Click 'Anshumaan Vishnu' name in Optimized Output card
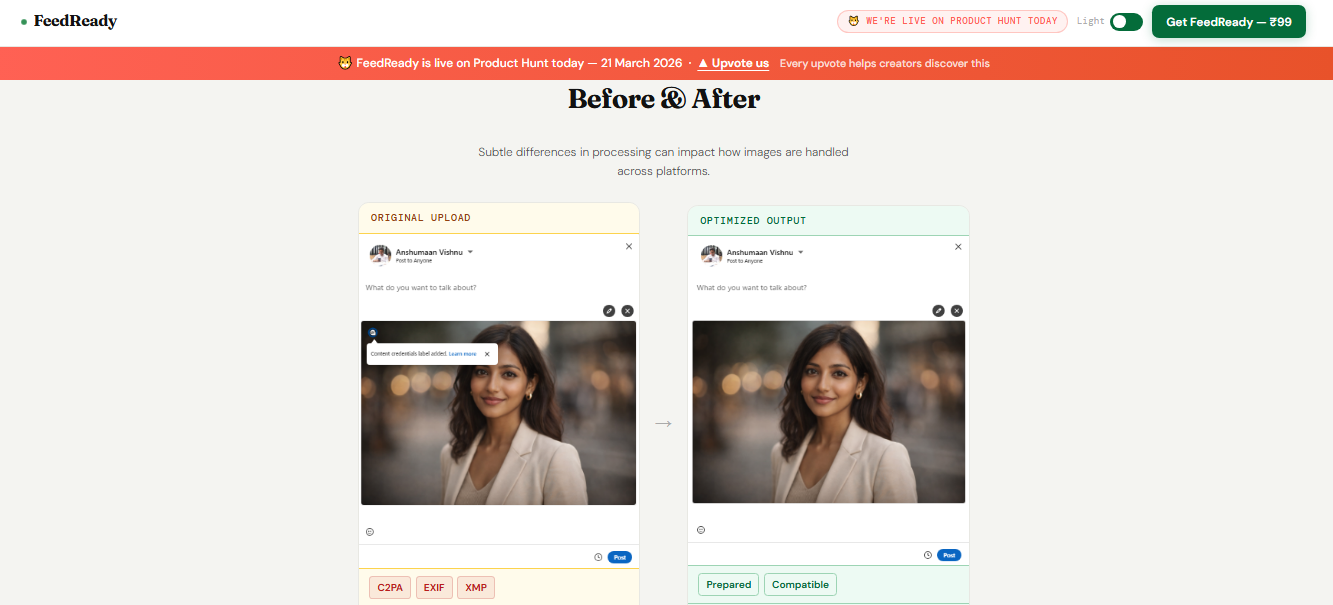This screenshot has height=605, width=1333. pos(760,252)
